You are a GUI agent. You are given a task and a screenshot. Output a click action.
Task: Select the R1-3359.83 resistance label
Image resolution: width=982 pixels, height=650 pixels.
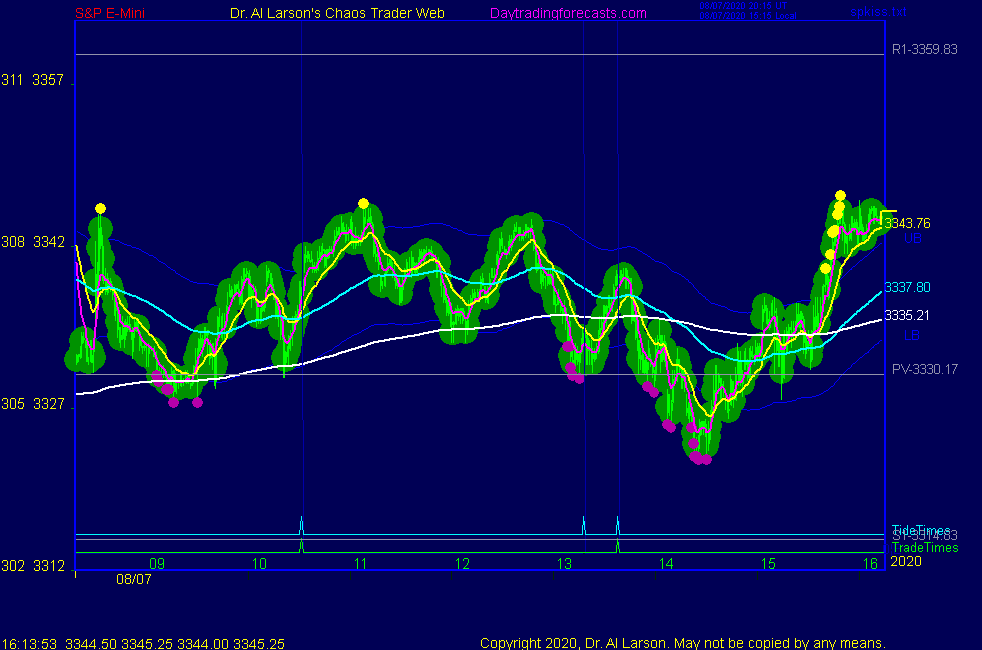(x=924, y=49)
